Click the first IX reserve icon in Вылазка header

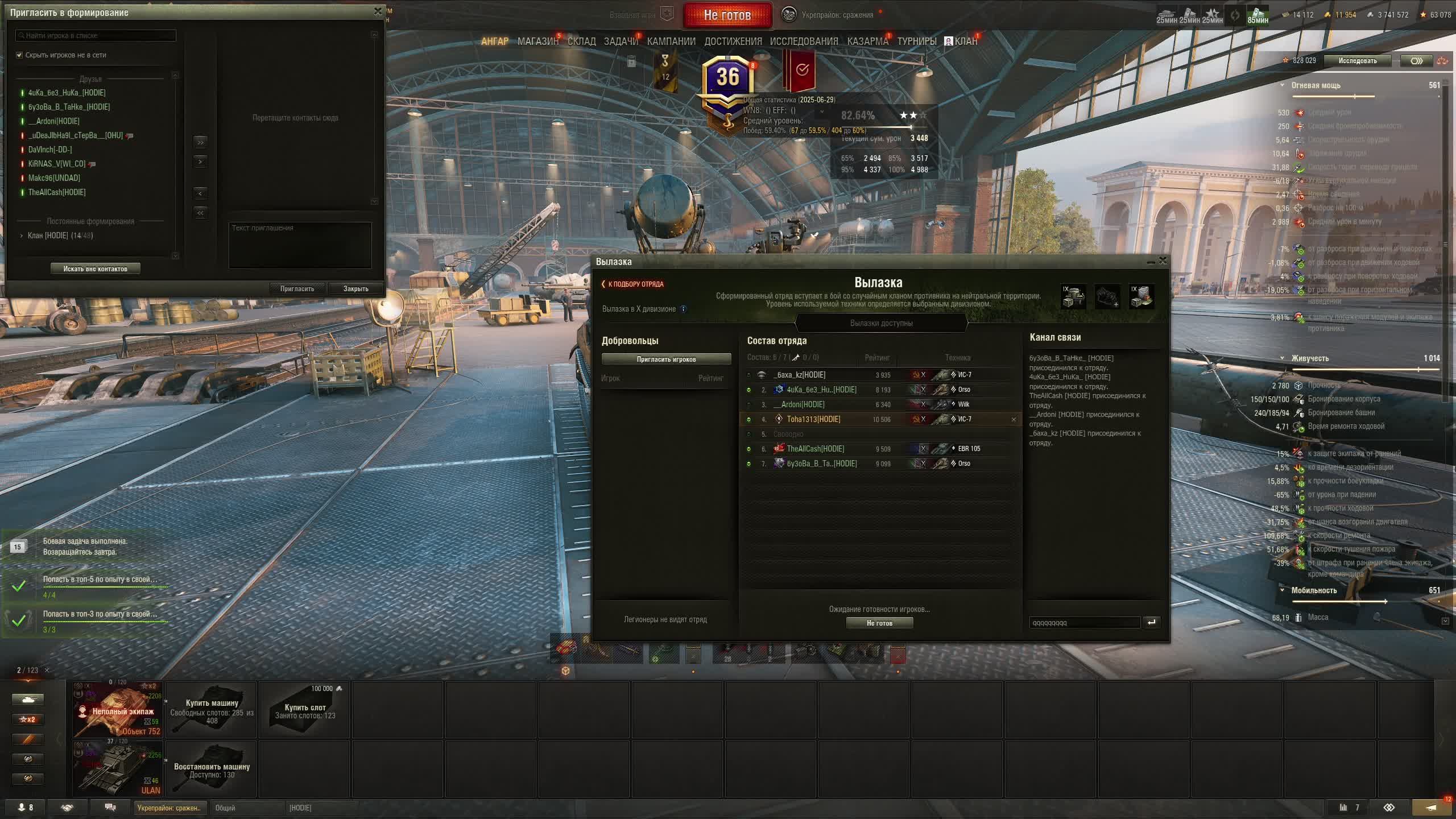[x=1073, y=296]
